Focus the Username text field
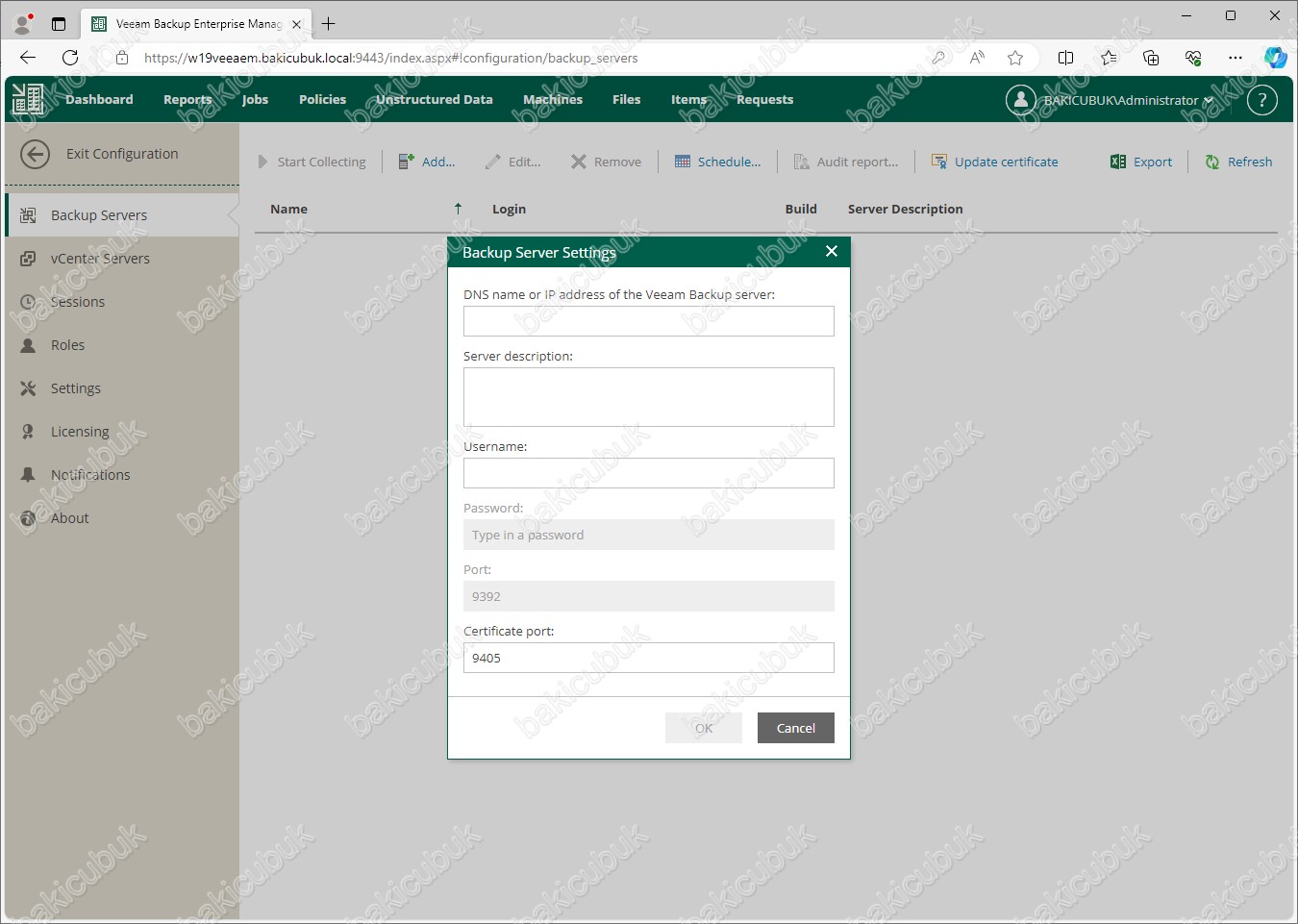Image resolution: width=1298 pixels, height=924 pixels. pyautogui.click(x=648, y=473)
